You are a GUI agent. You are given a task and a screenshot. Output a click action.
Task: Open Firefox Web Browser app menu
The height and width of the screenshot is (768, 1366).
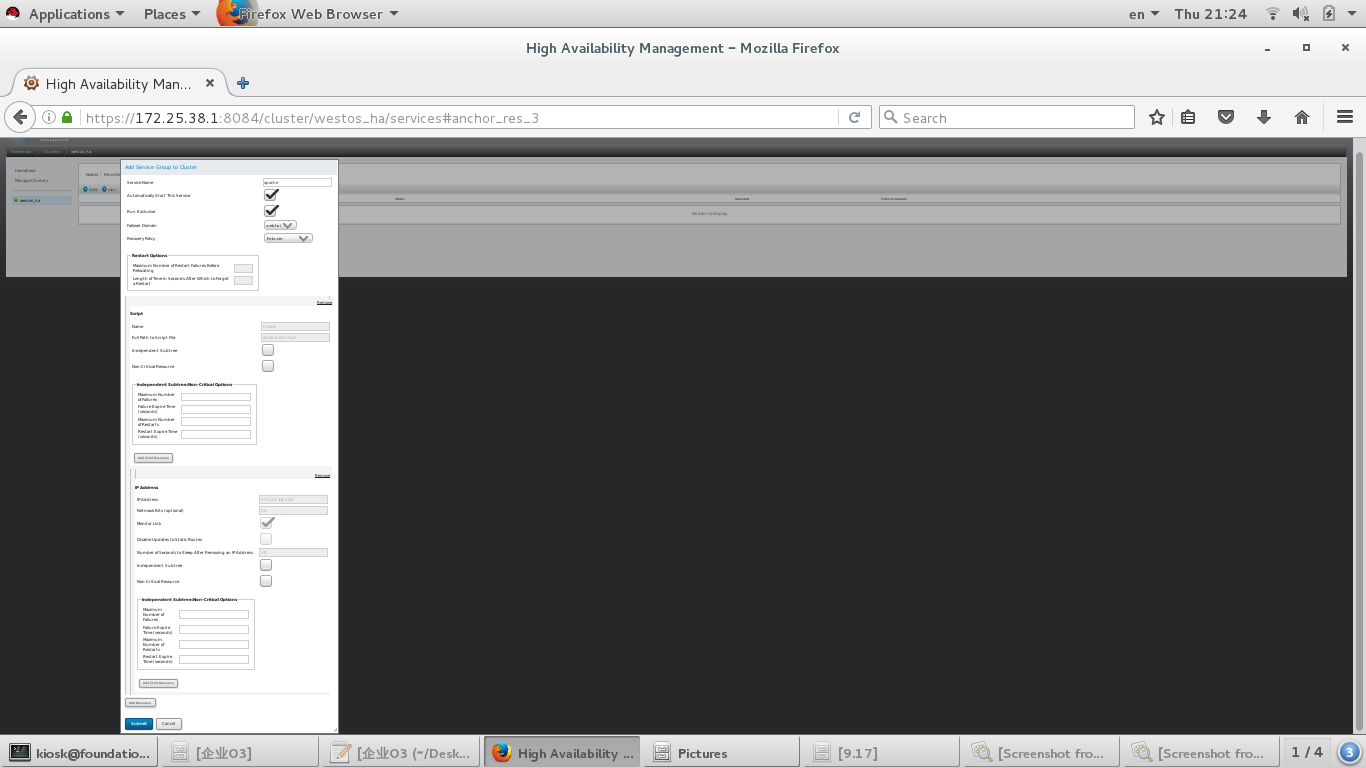pyautogui.click(x=310, y=14)
